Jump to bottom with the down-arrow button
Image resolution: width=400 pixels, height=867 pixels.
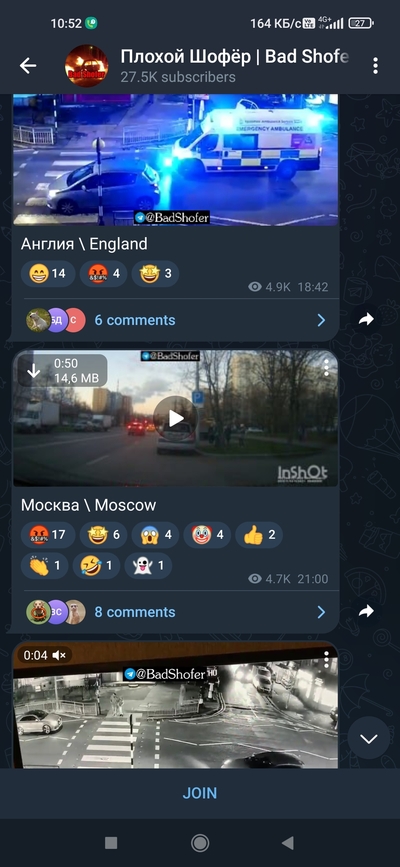[x=368, y=738]
